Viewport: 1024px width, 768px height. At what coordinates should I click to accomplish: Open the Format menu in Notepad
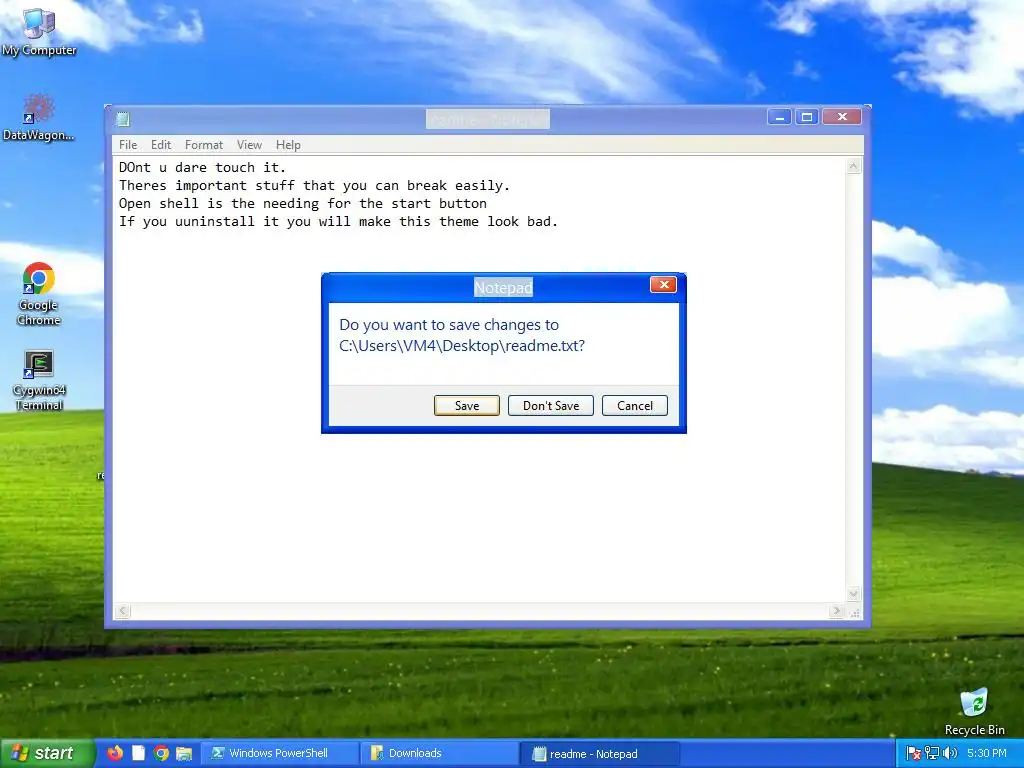[204, 145]
